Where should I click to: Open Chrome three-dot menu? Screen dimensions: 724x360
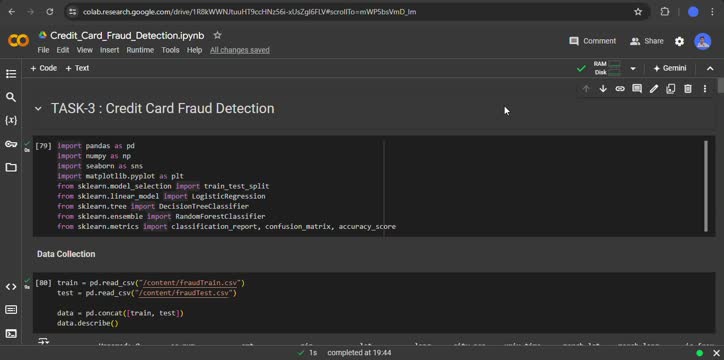tap(712, 12)
